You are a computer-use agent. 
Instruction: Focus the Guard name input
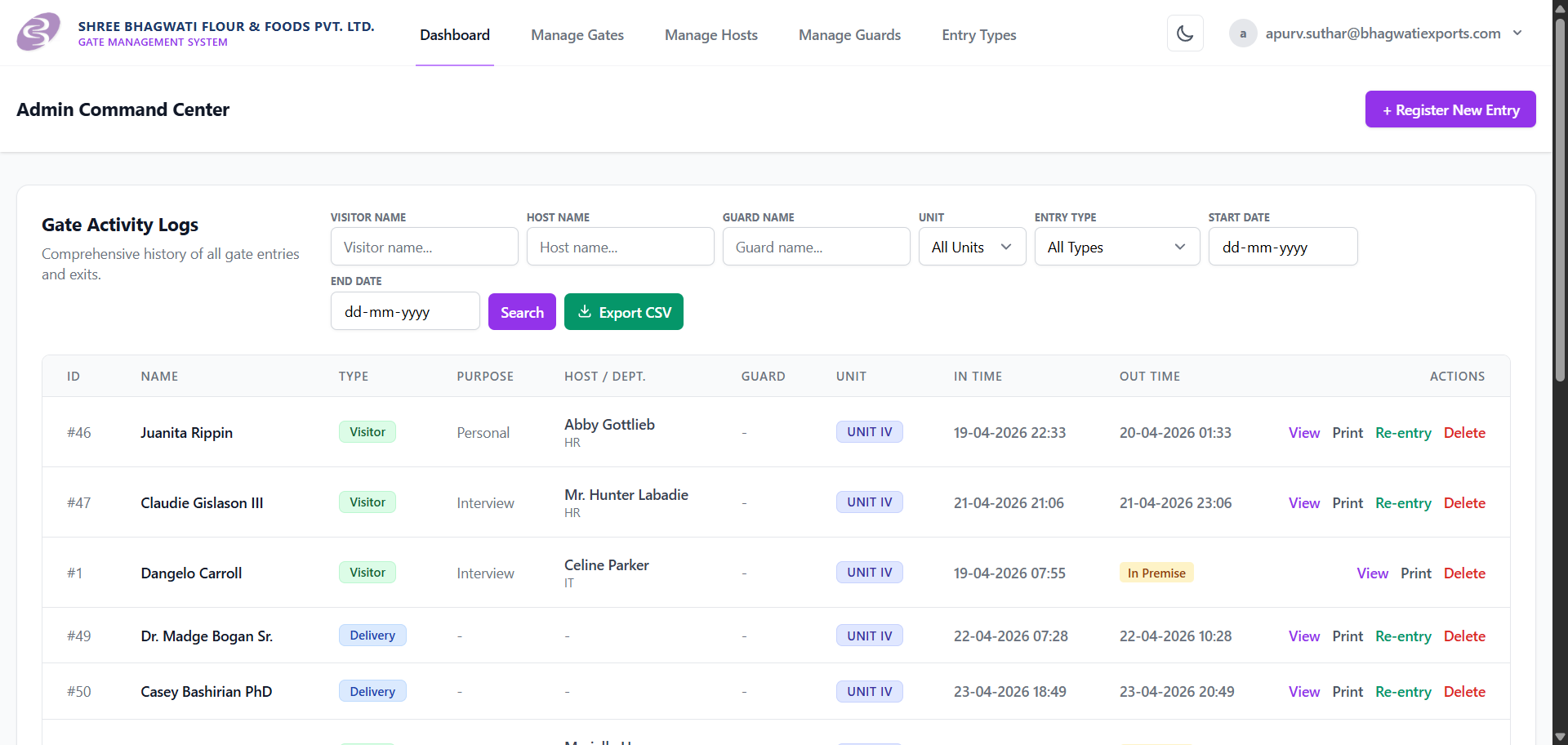(x=817, y=247)
